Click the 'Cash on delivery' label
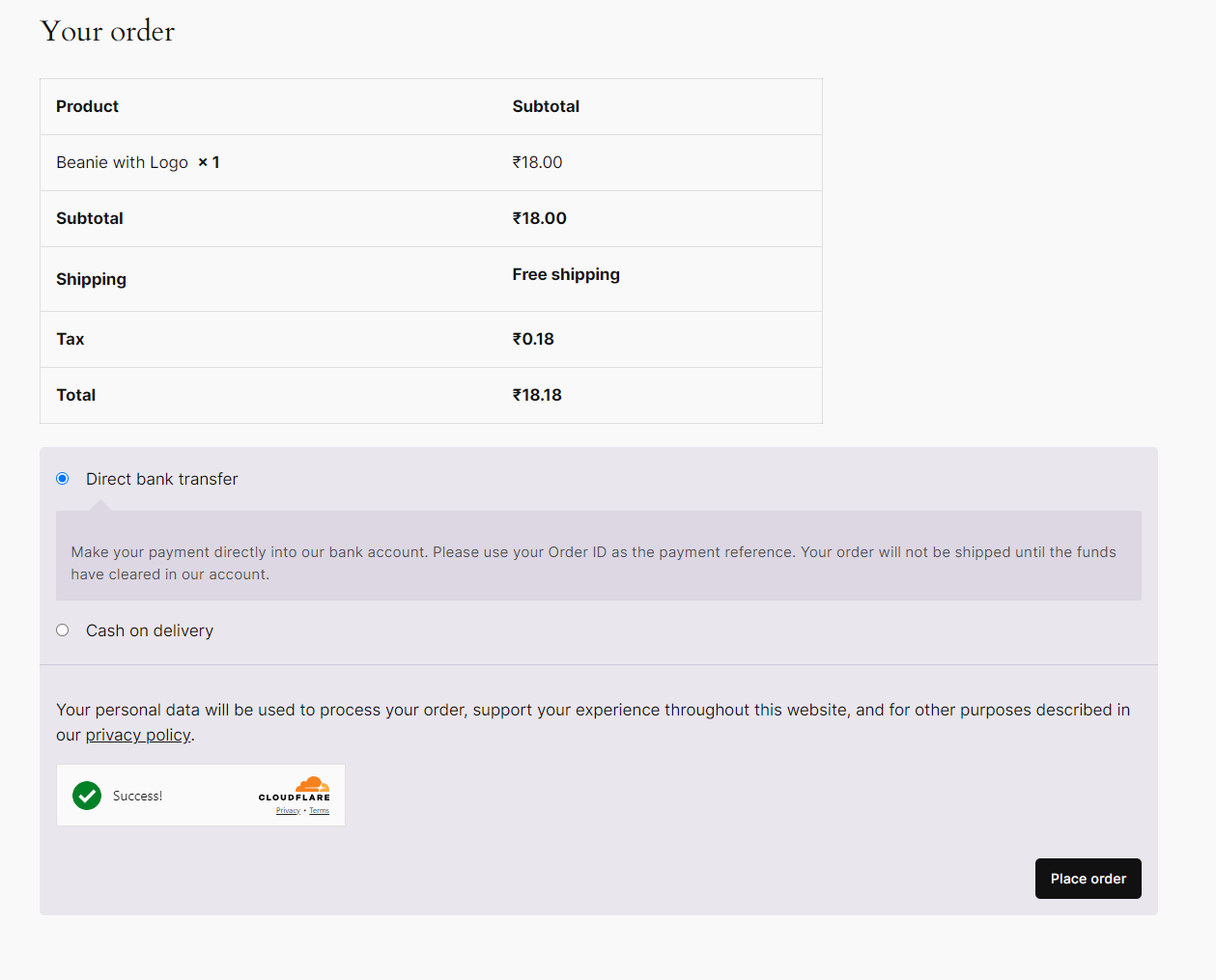The height and width of the screenshot is (980, 1216). click(x=150, y=630)
